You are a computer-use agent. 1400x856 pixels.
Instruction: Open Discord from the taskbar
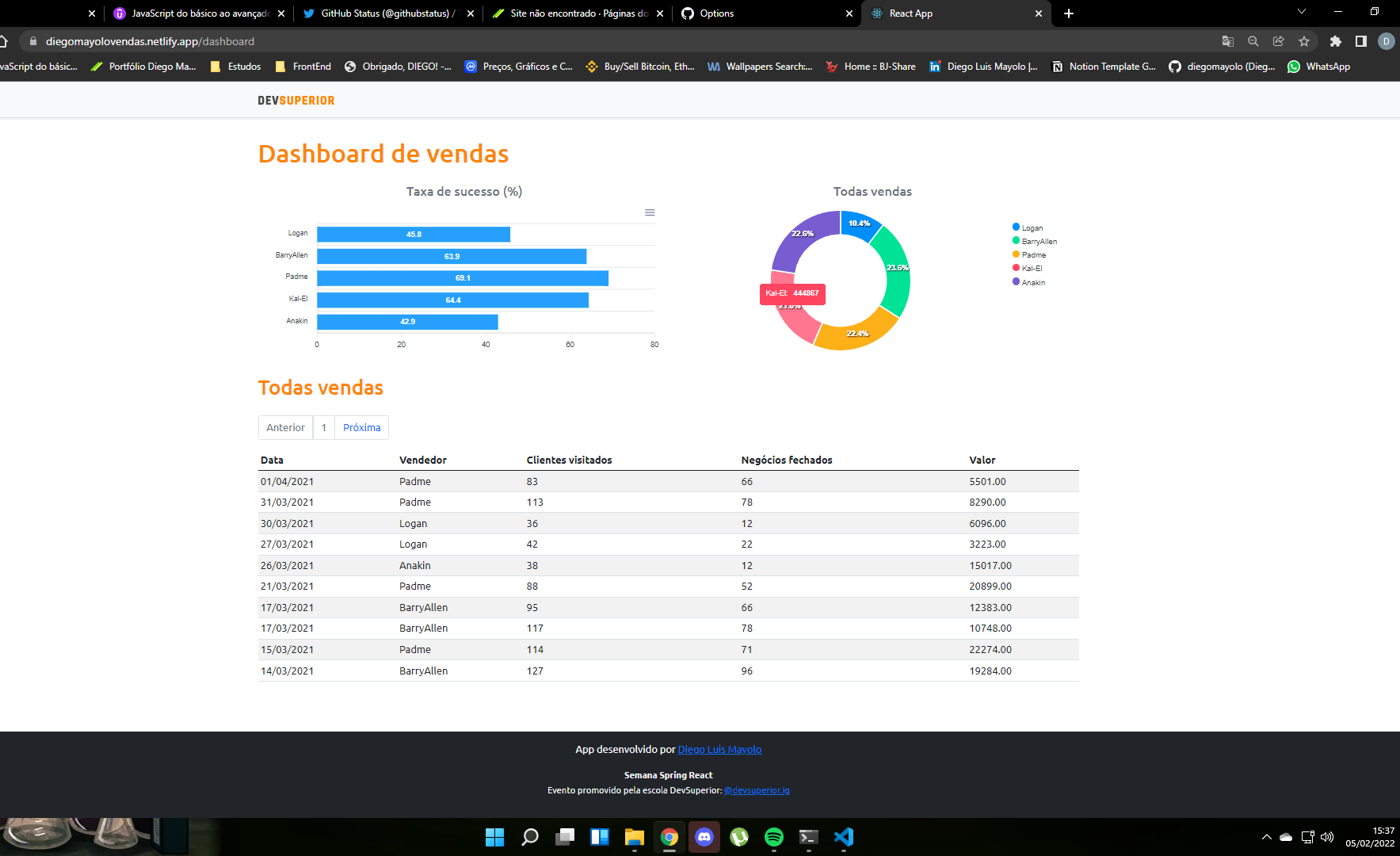pos(704,837)
